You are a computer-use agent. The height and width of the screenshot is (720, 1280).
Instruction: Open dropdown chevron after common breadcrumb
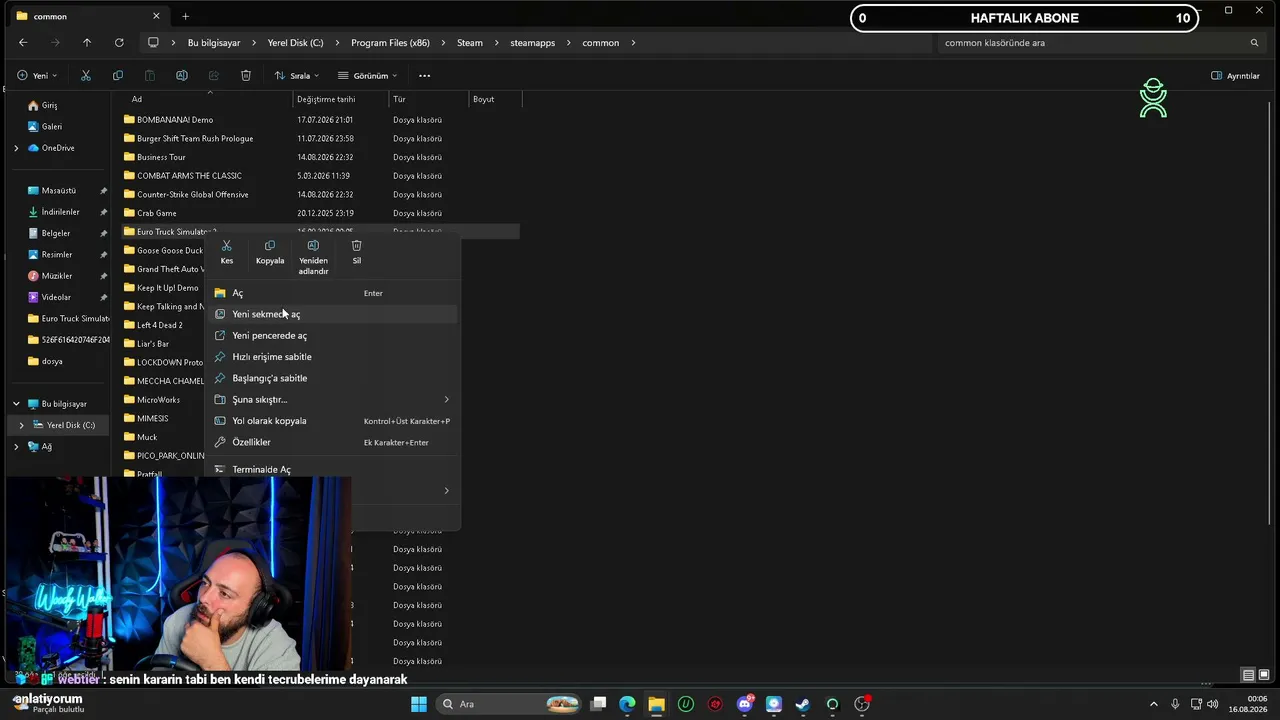634,43
